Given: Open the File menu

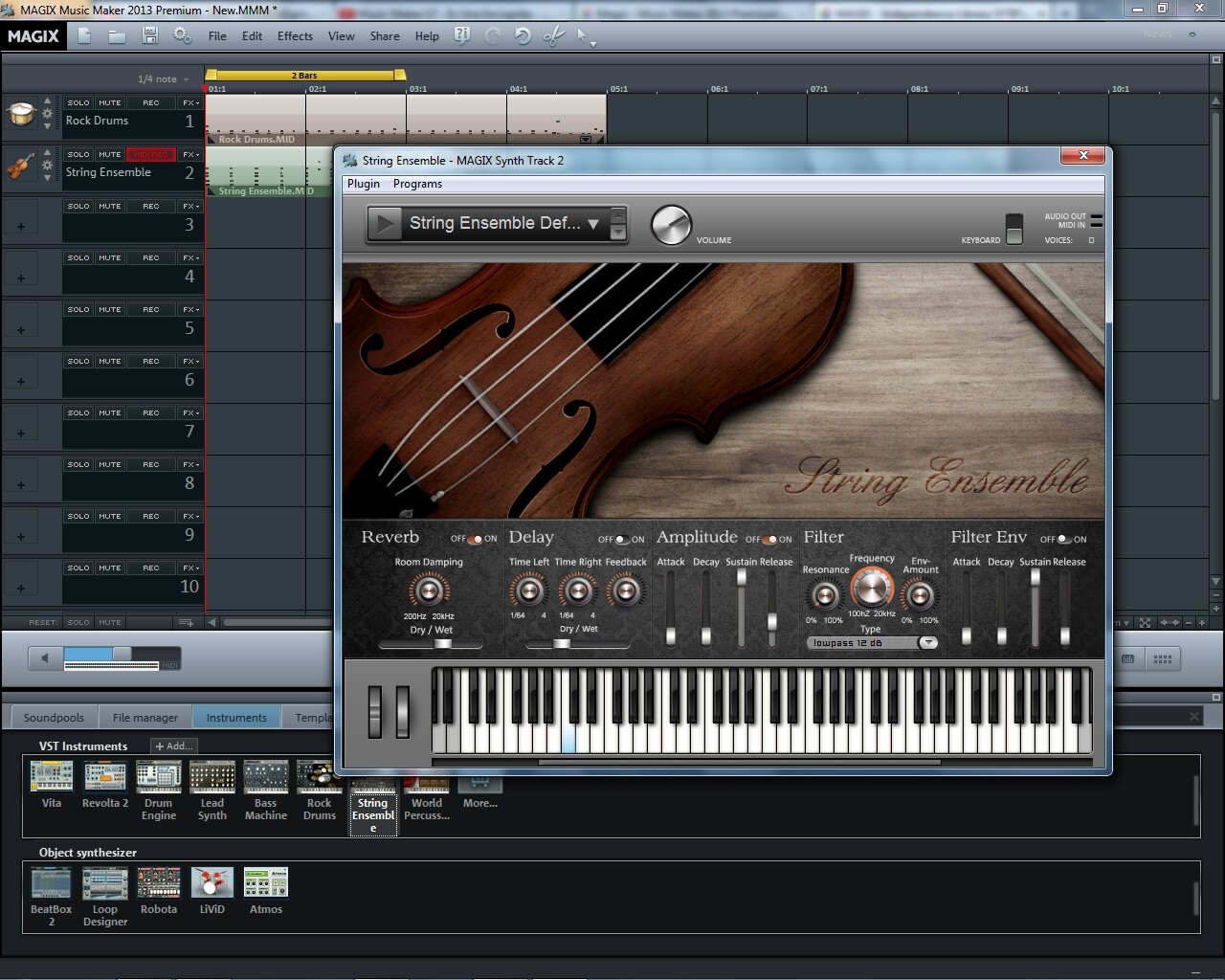Looking at the screenshot, I should tap(217, 36).
